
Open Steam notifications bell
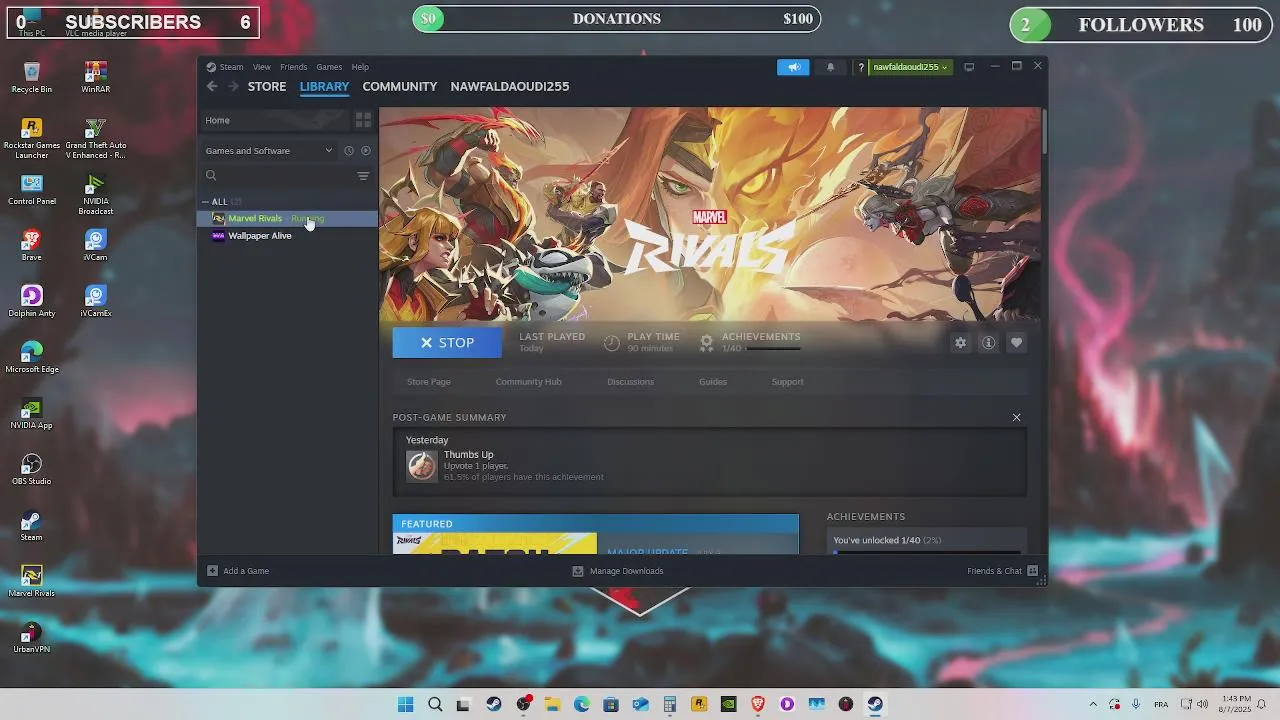coord(830,67)
